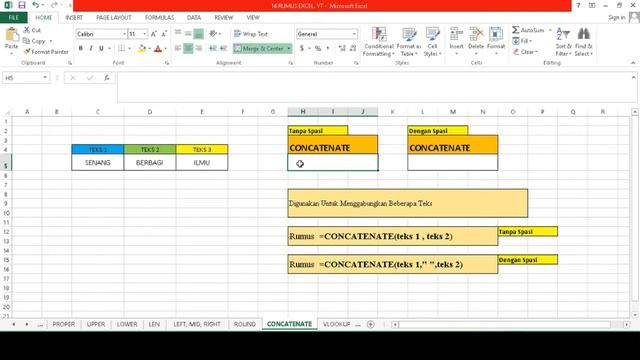This screenshot has width=640, height=360.
Task: Expand the Merge & Center dropdown arrow
Action: pos(289,49)
